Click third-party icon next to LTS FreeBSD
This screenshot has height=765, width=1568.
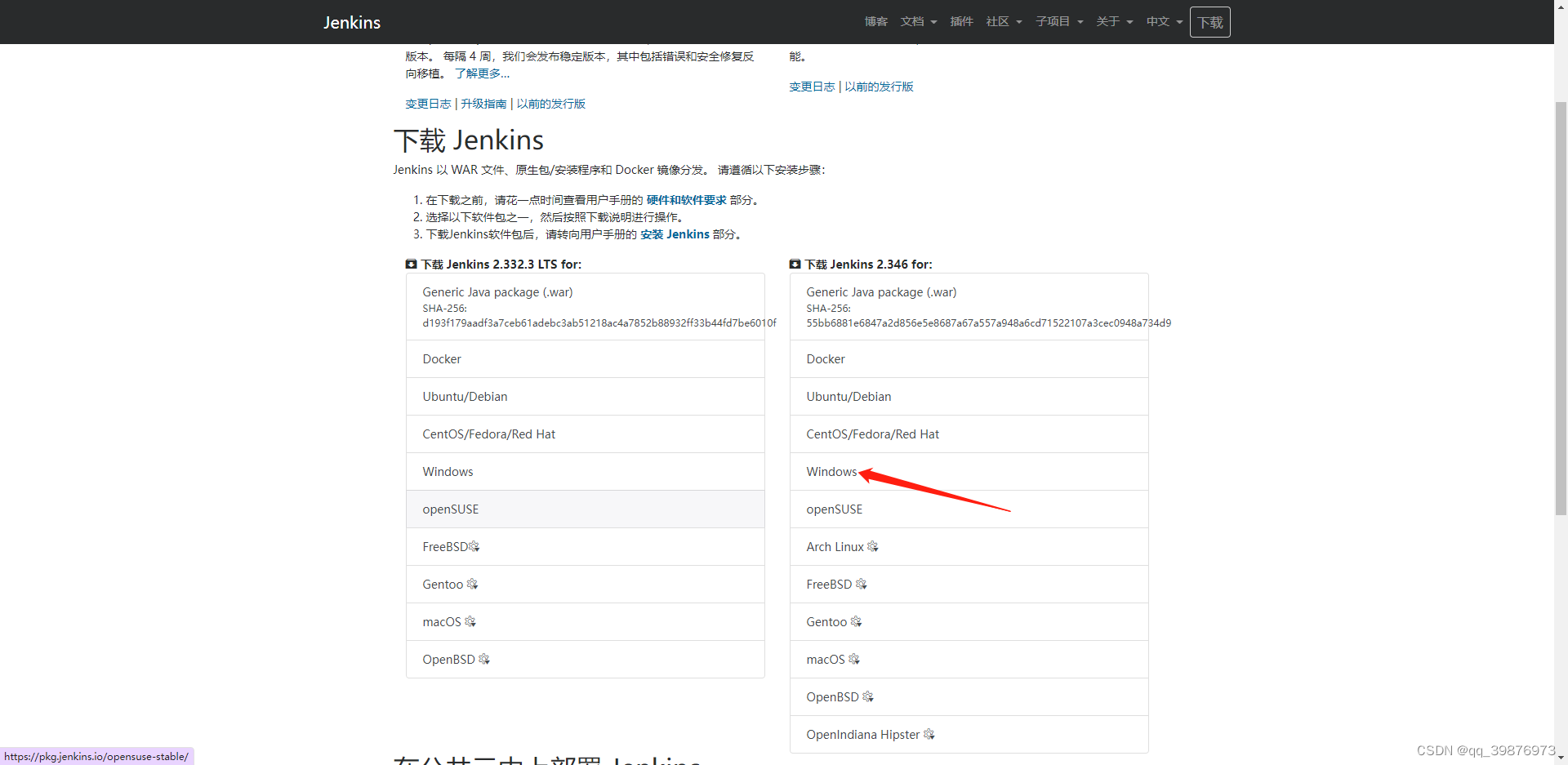[474, 546]
